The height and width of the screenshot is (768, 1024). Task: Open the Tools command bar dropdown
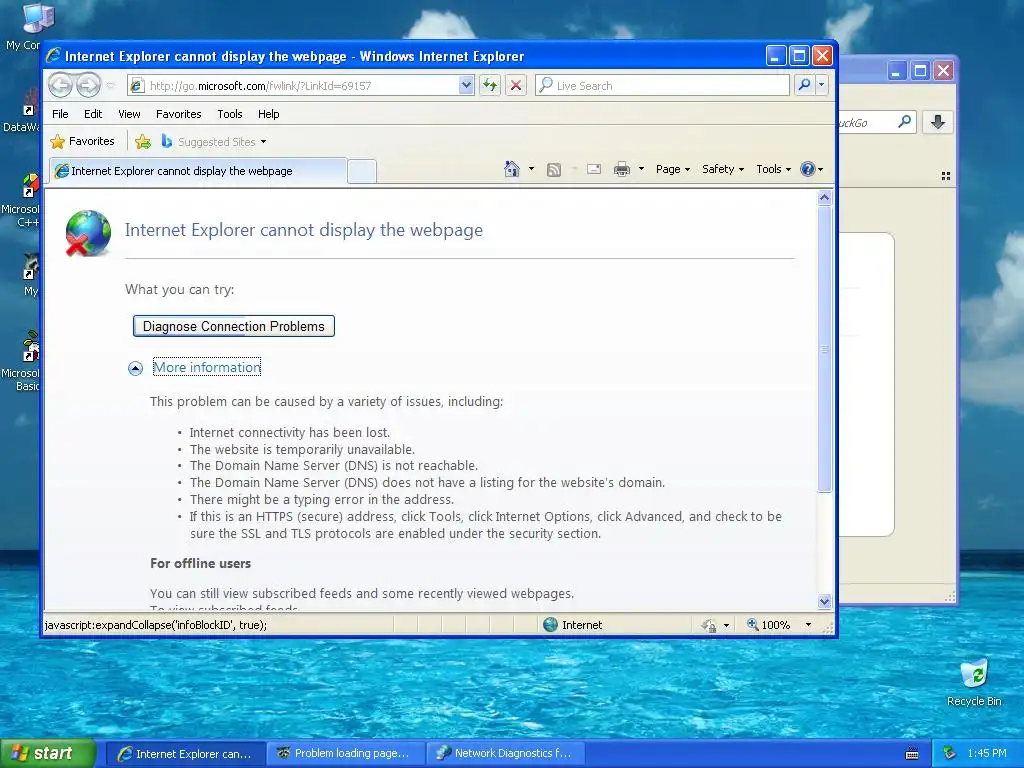tap(773, 169)
